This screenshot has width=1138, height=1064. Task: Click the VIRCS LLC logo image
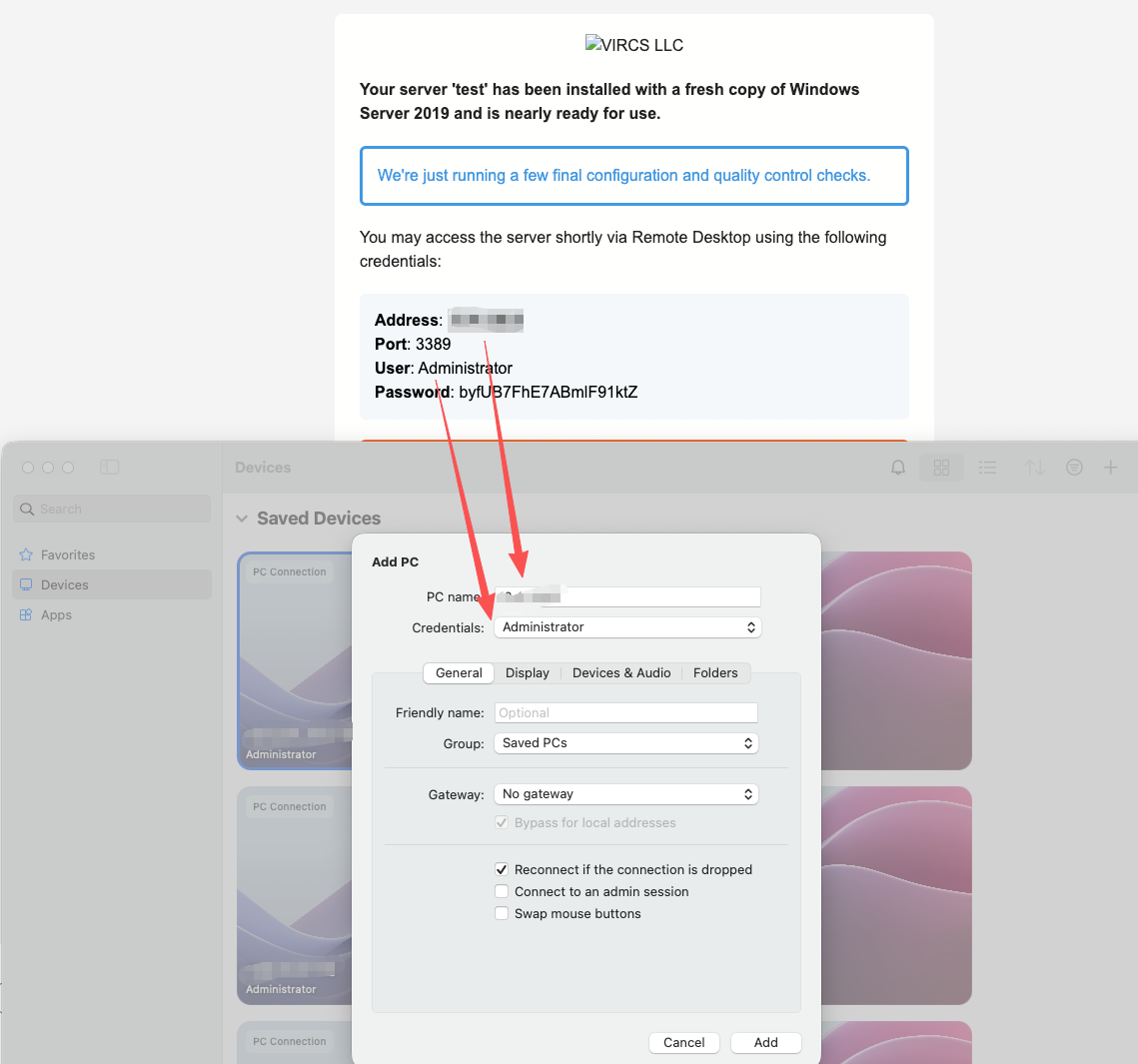634,44
